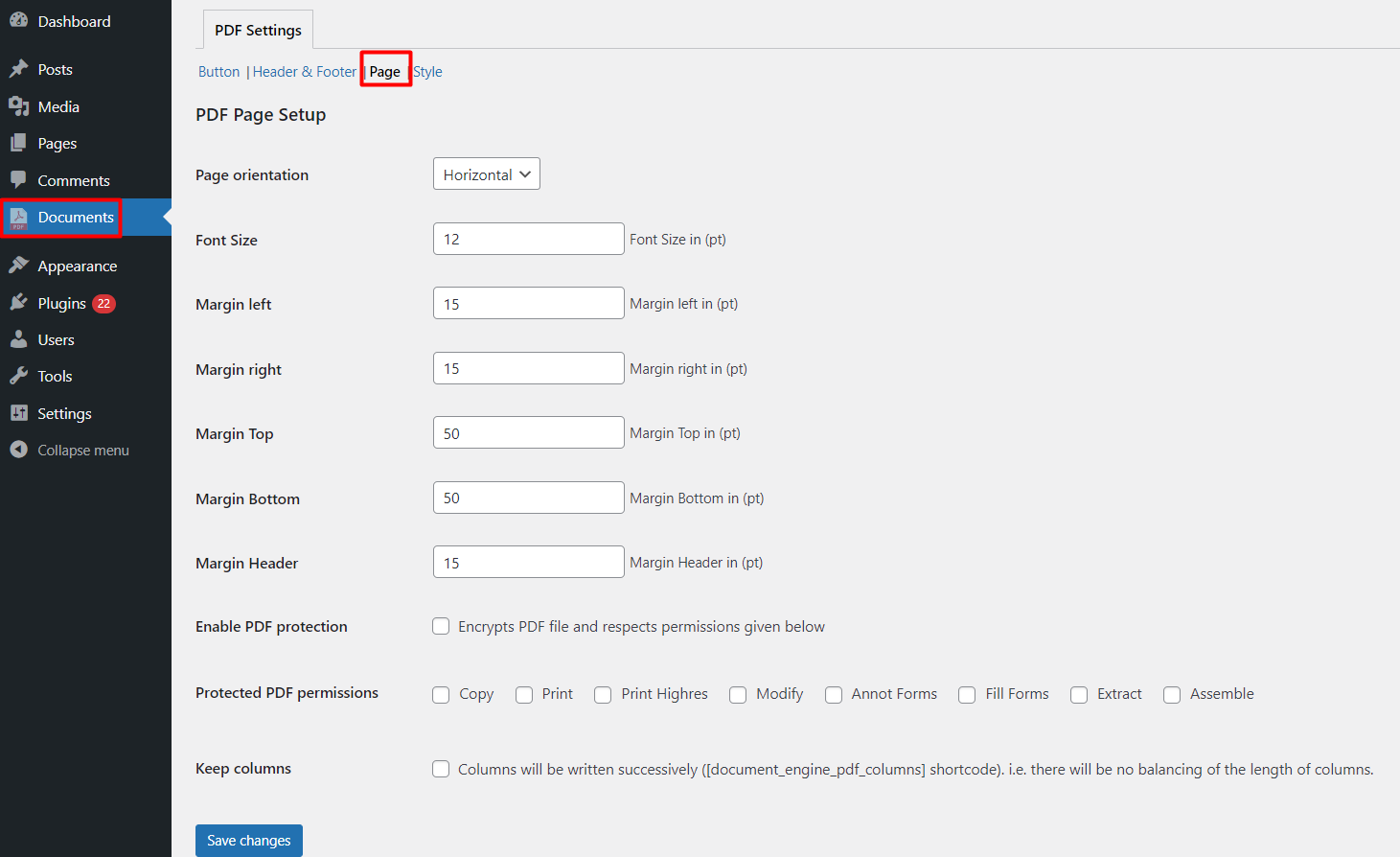1400x857 pixels.
Task: Toggle the Keep columns checkbox
Action: pyautogui.click(x=441, y=769)
